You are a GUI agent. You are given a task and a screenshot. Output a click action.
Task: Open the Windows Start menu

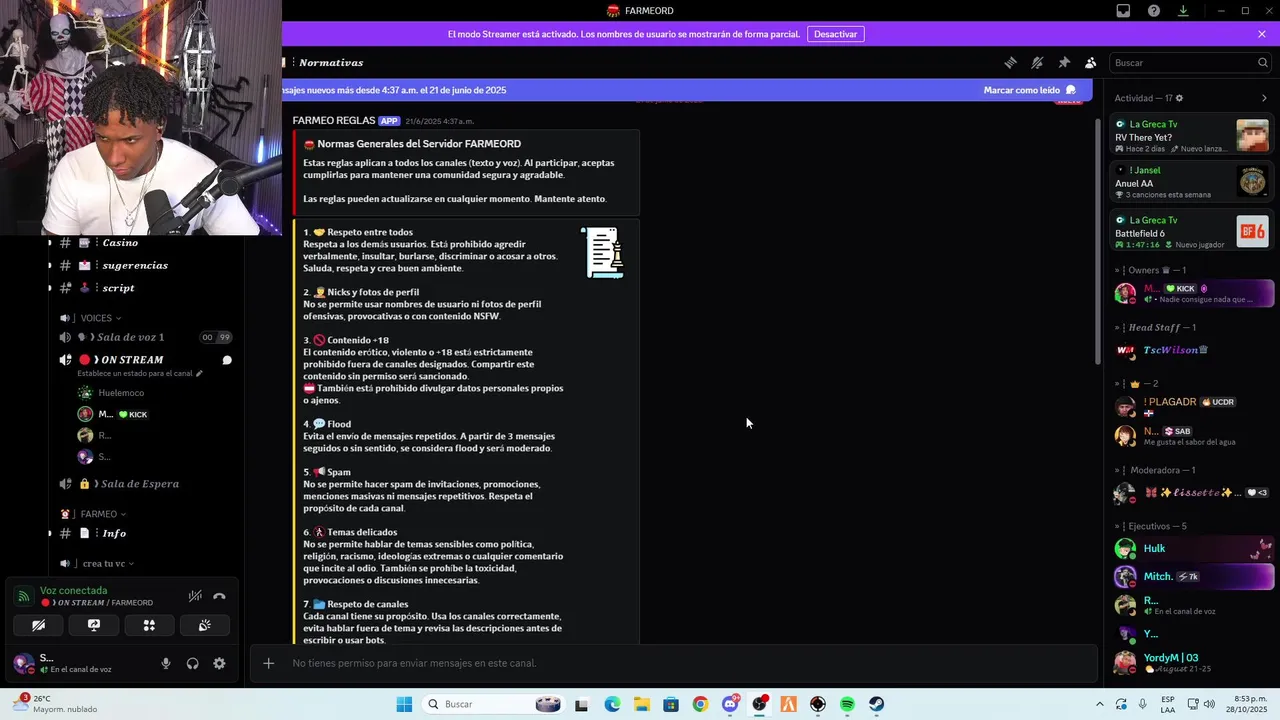coord(404,704)
